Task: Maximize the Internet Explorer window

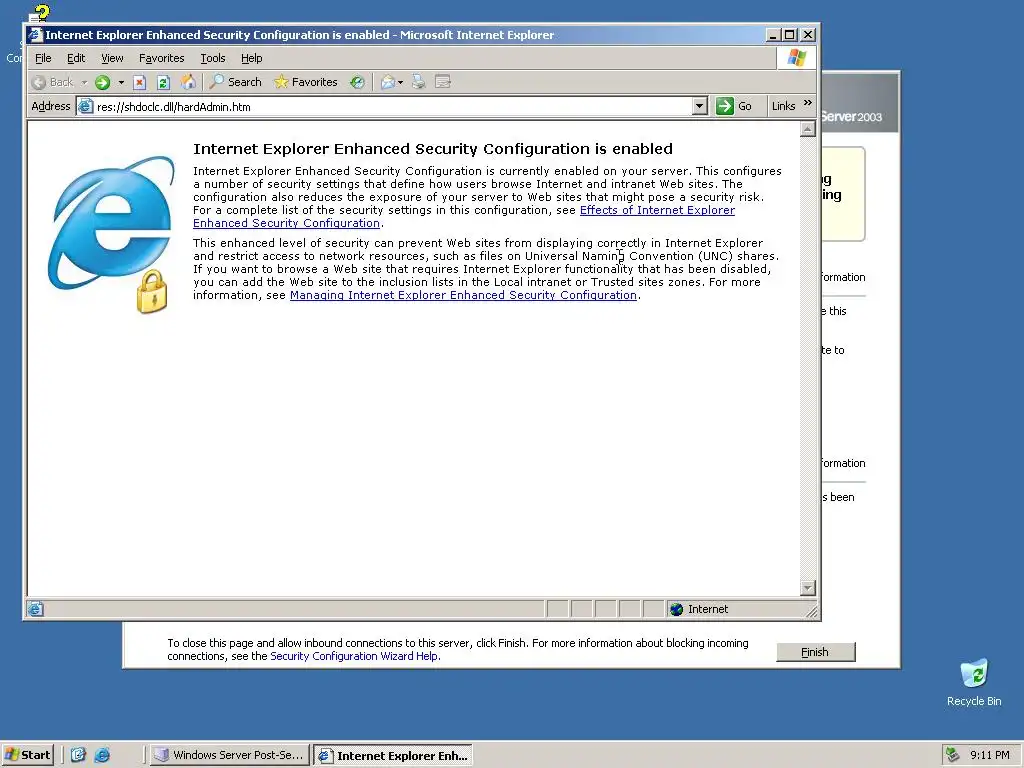Action: click(790, 35)
